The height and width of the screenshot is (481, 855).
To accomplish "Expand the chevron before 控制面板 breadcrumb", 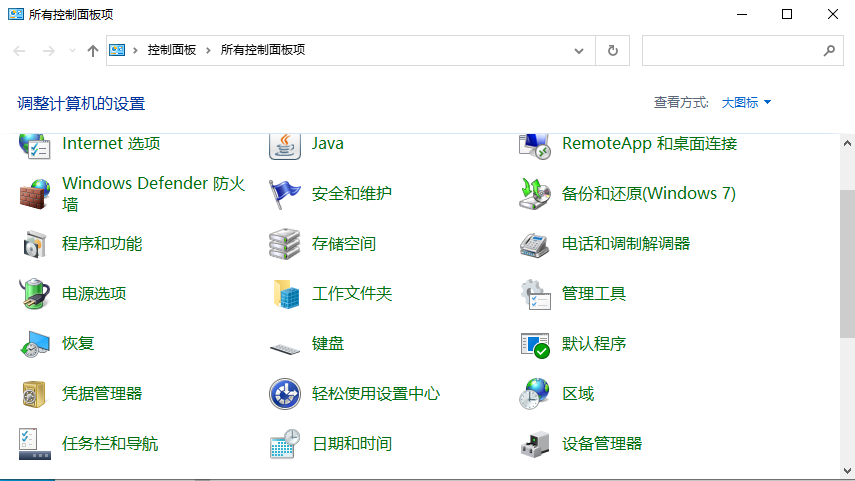I will (x=135, y=50).
